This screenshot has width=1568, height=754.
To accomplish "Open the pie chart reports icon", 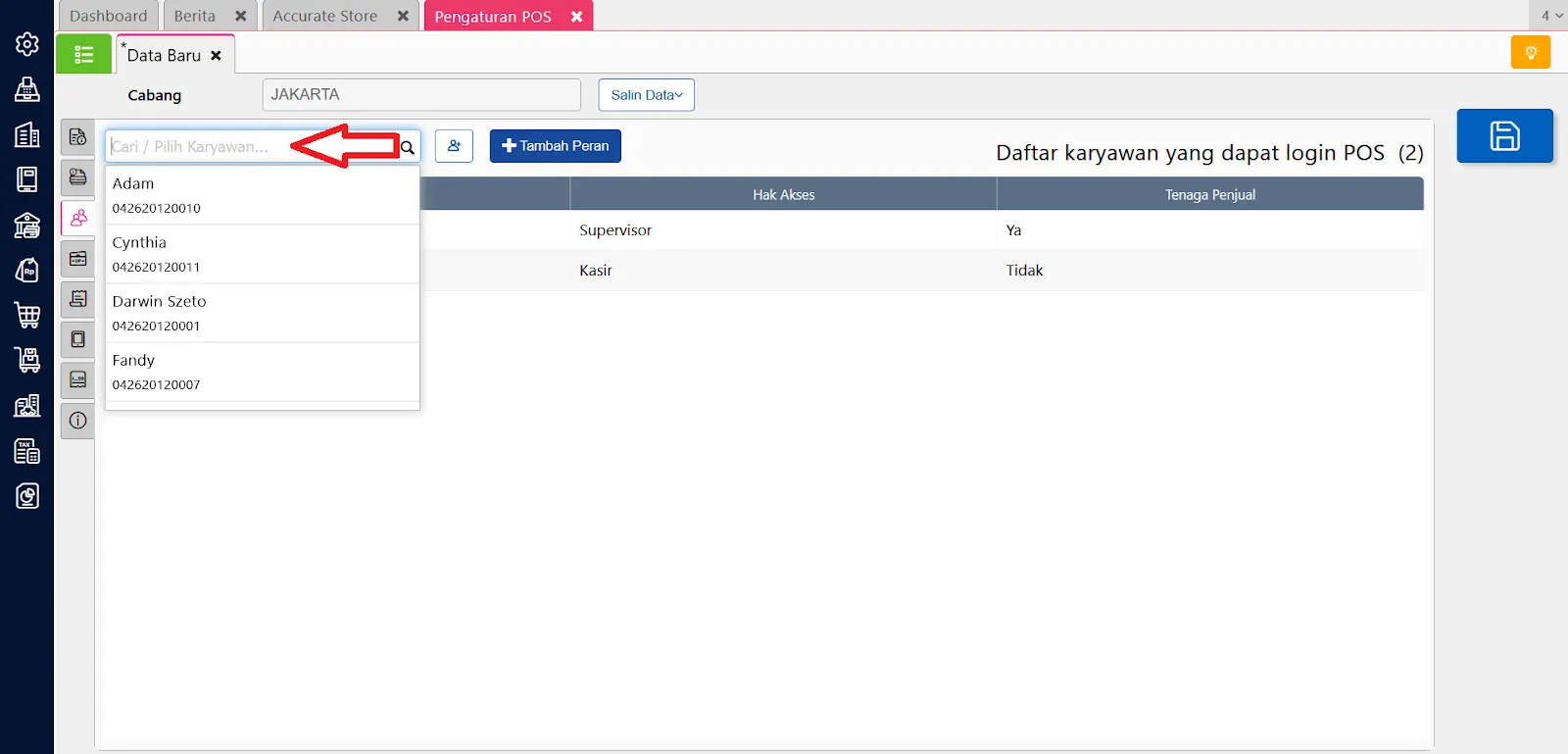I will (27, 496).
